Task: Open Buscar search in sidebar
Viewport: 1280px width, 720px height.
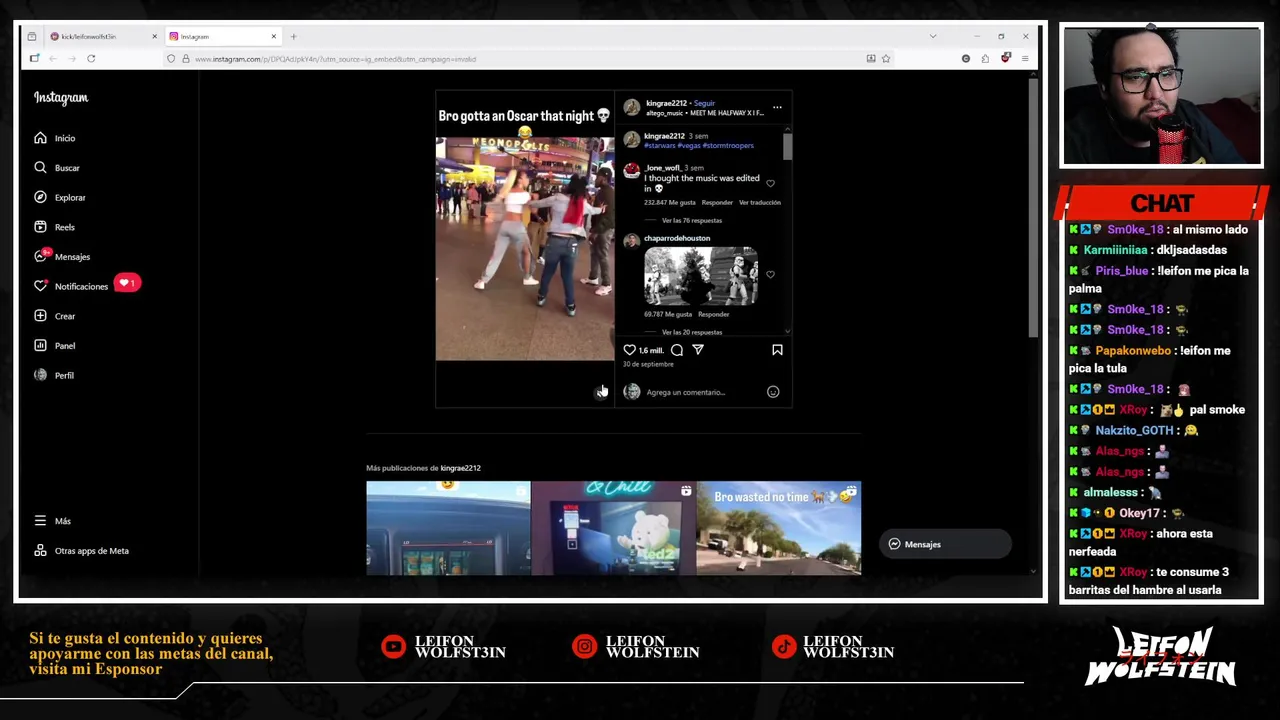Action: 56,168
